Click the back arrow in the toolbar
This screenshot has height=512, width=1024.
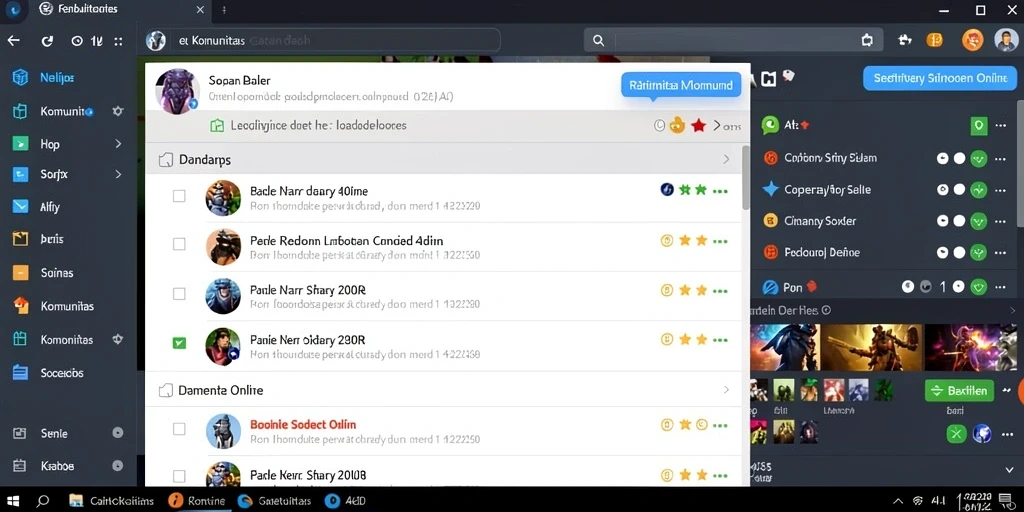(x=13, y=40)
